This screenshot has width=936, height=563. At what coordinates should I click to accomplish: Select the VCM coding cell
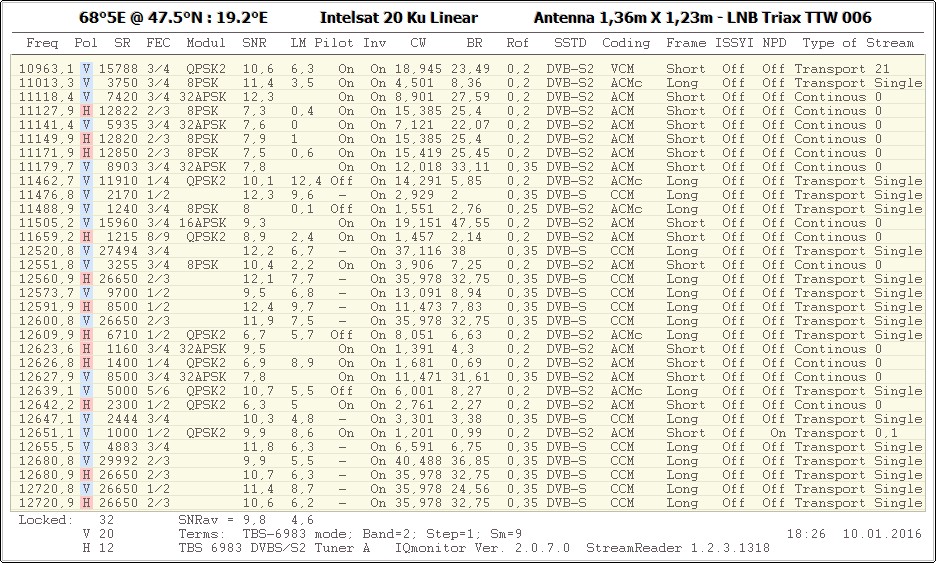tap(622, 69)
